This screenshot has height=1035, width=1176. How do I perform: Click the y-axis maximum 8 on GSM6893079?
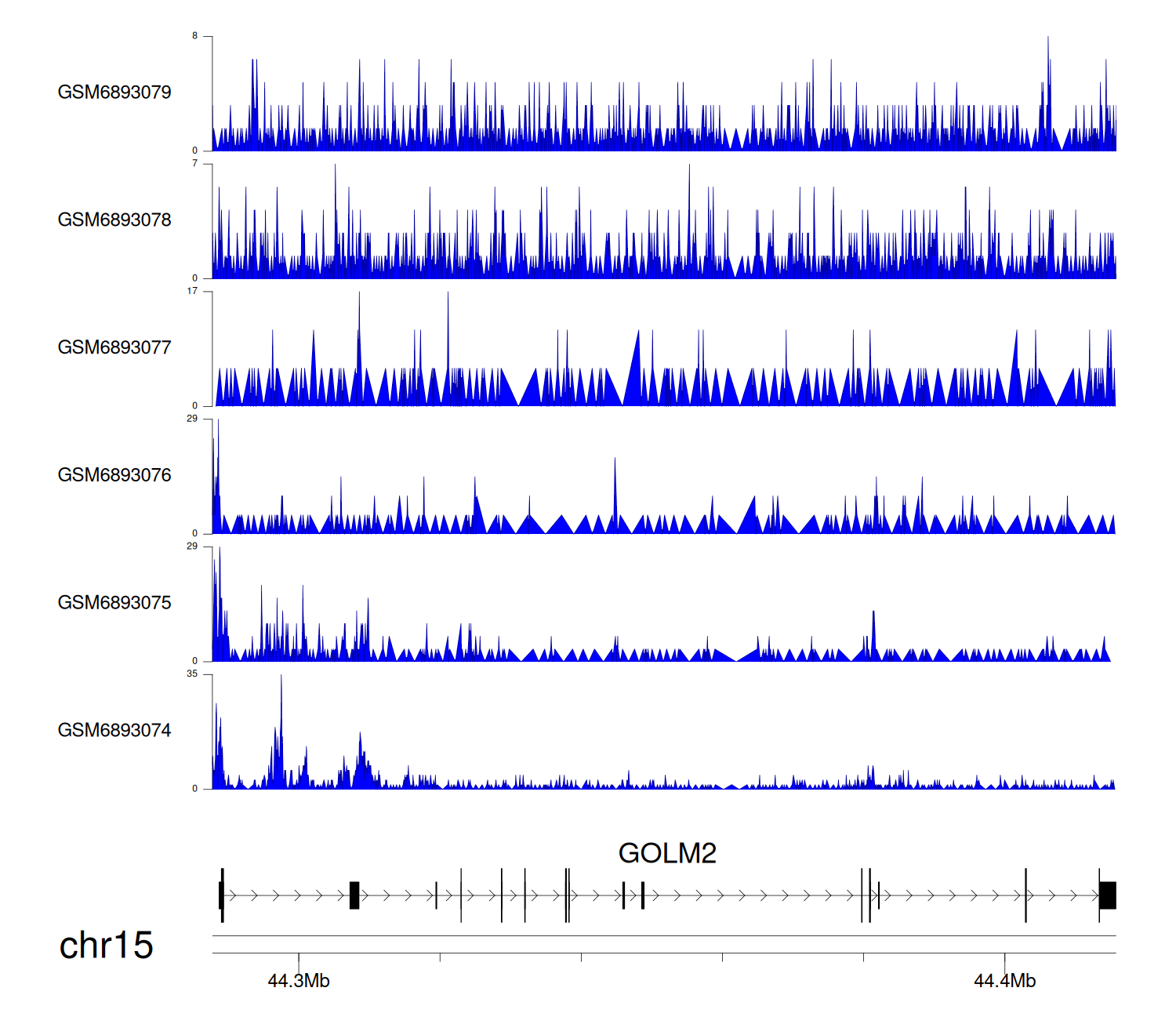195,36
